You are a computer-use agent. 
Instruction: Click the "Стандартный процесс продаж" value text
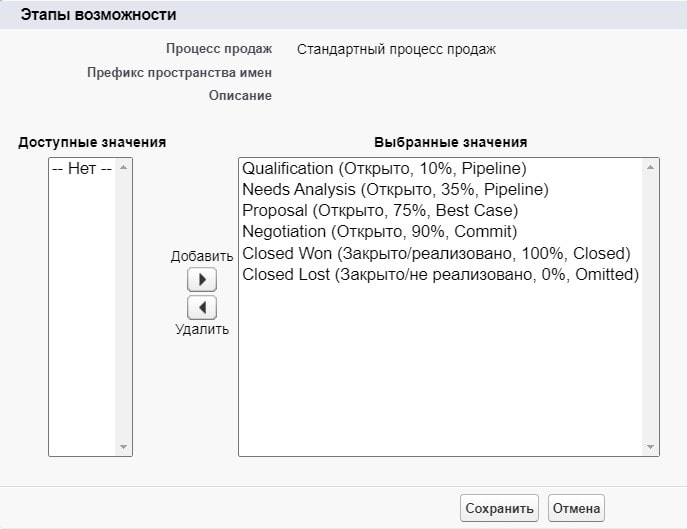point(396,49)
